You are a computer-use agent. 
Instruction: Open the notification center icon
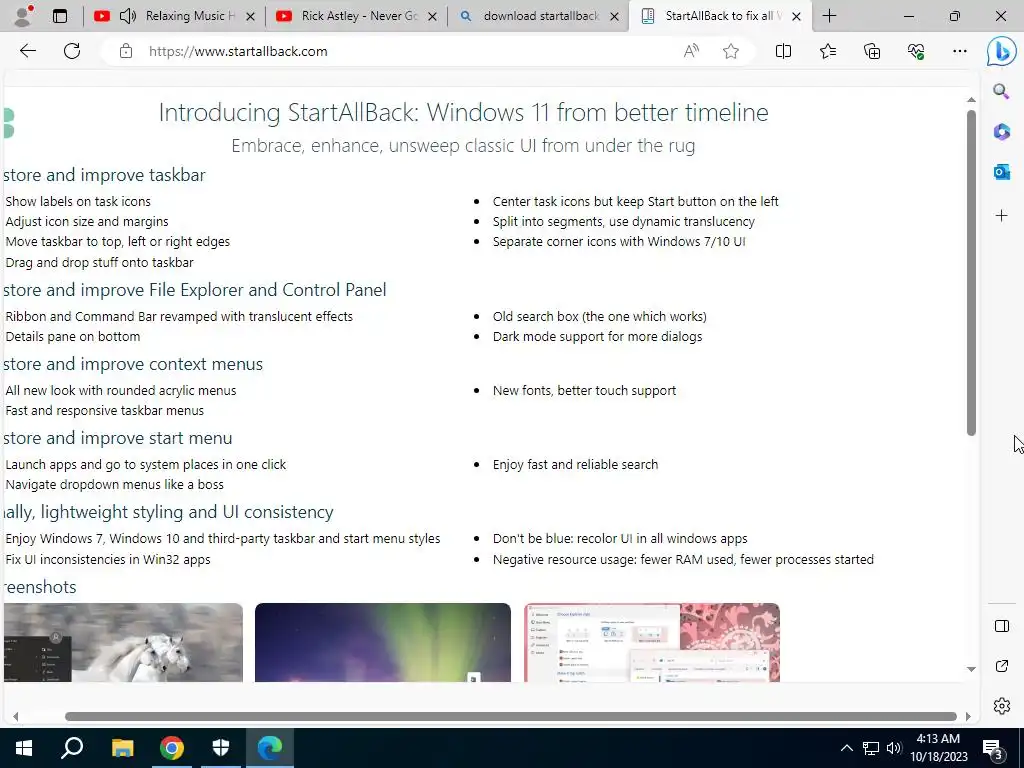click(x=993, y=749)
